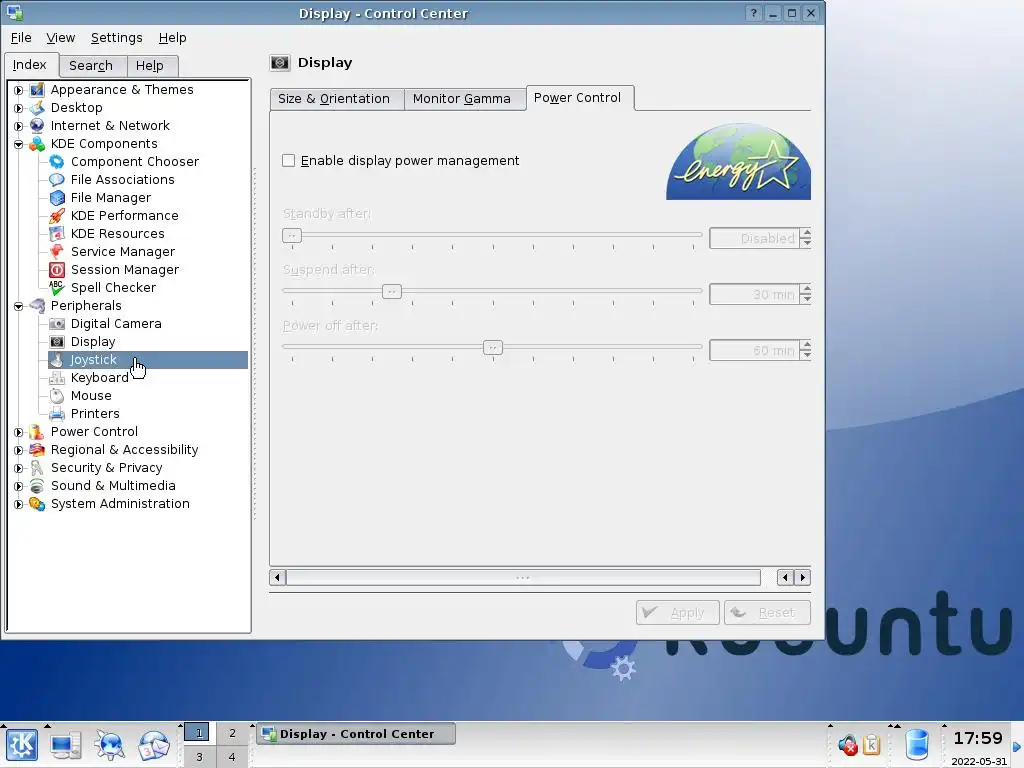Click the System Administration icon
This screenshot has width=1024, height=768.
click(37, 504)
